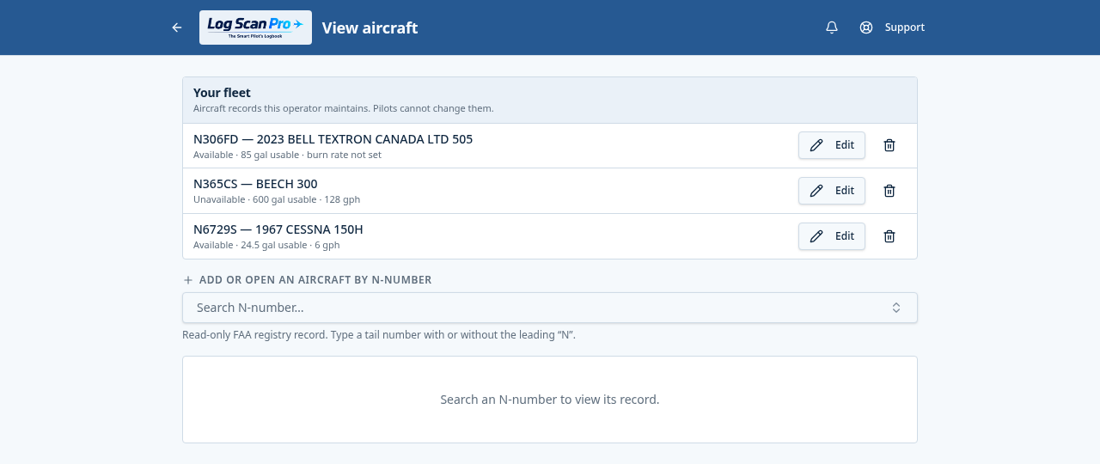Delete aircraft N6729S with trash icon

(x=889, y=236)
